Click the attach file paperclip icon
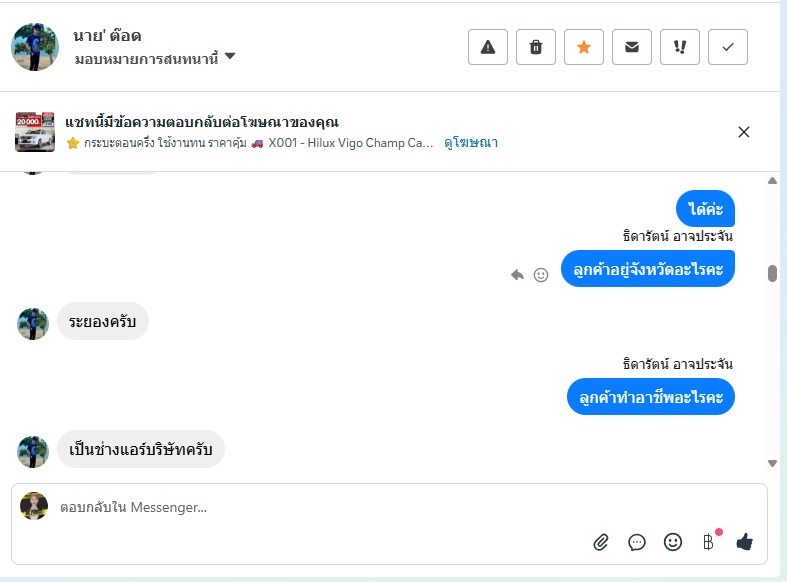The width and height of the screenshot is (787, 582). (x=601, y=542)
